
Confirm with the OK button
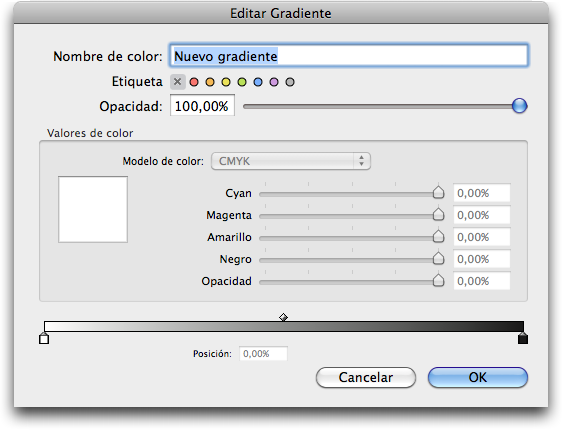478,377
